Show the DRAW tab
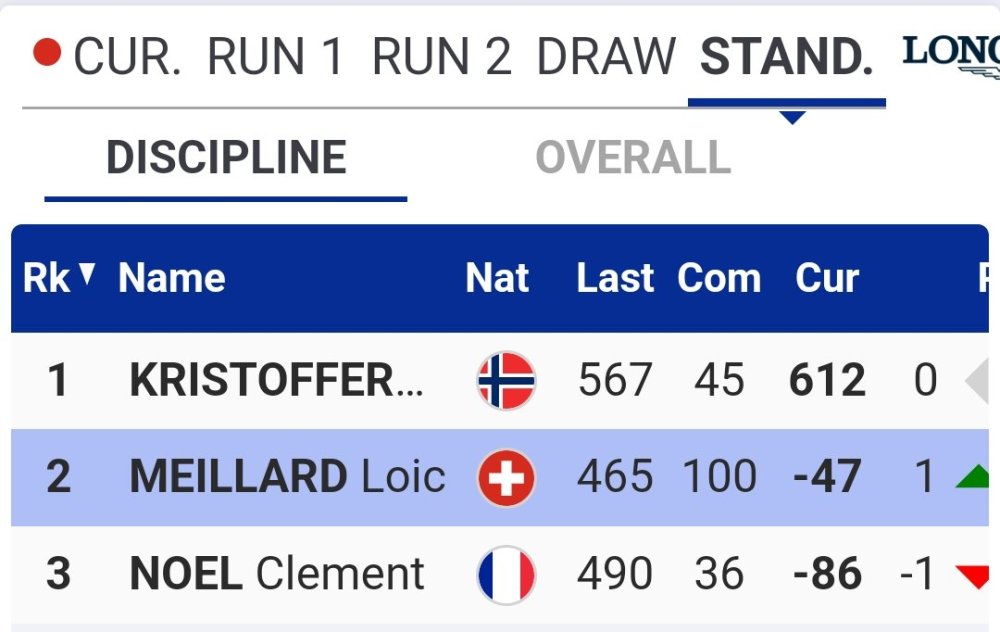The height and width of the screenshot is (632, 1000). (x=606, y=57)
